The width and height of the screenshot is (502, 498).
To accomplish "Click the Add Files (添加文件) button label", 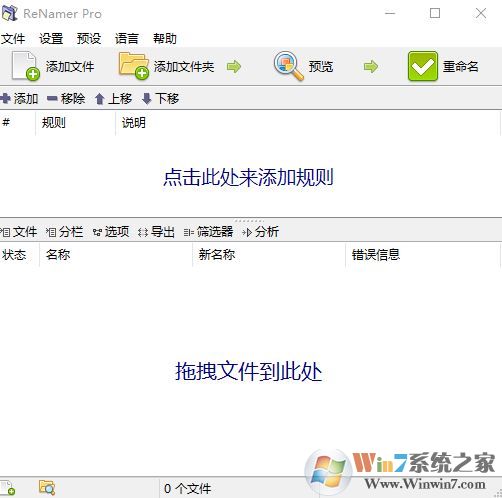I will point(70,67).
